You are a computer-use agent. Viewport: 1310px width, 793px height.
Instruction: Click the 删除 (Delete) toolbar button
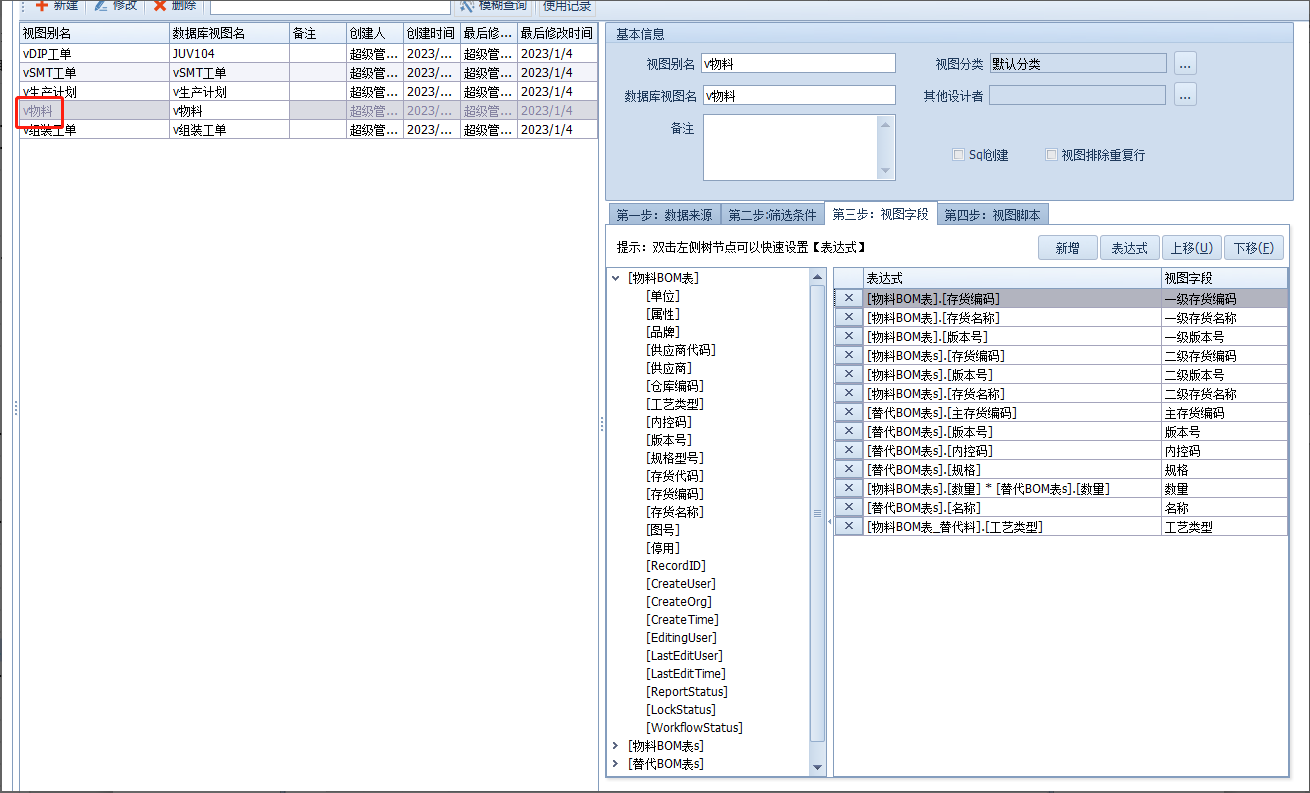175,6
